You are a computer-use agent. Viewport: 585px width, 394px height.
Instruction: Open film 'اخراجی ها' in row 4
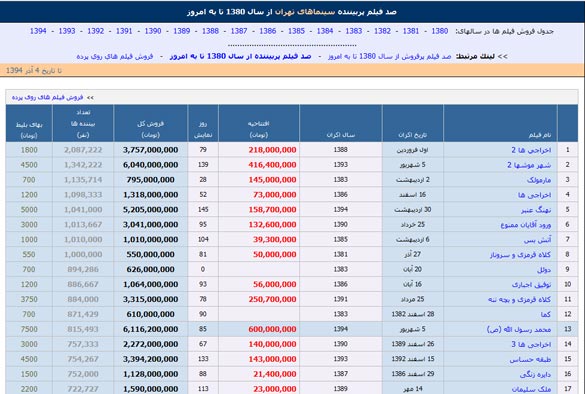tap(535, 195)
